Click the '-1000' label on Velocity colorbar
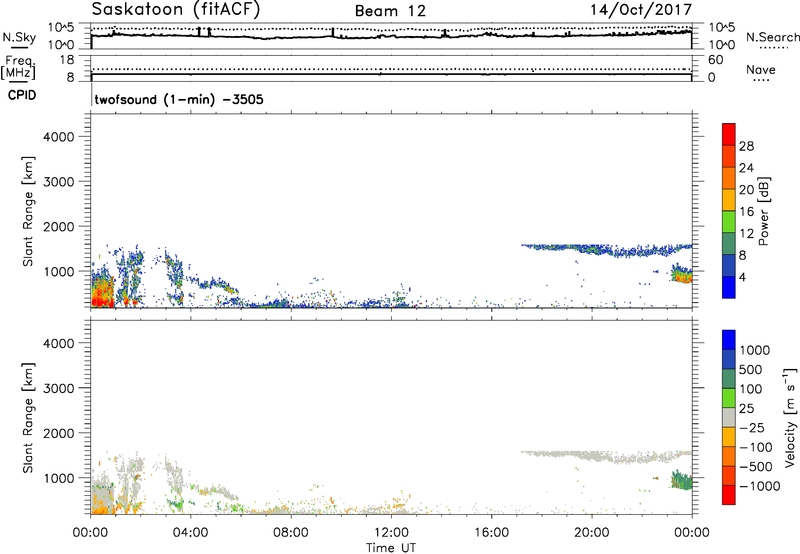The width and height of the screenshot is (800, 554). (759, 486)
